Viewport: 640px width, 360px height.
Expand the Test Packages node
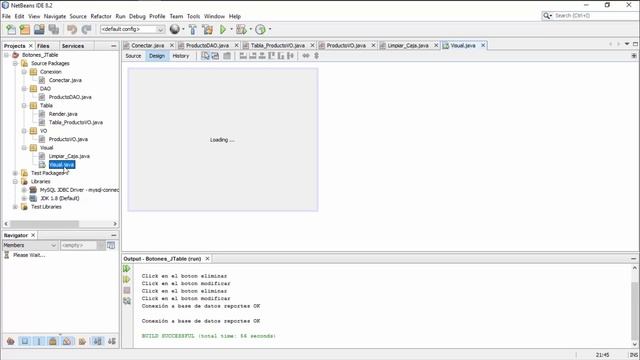click(x=15, y=173)
